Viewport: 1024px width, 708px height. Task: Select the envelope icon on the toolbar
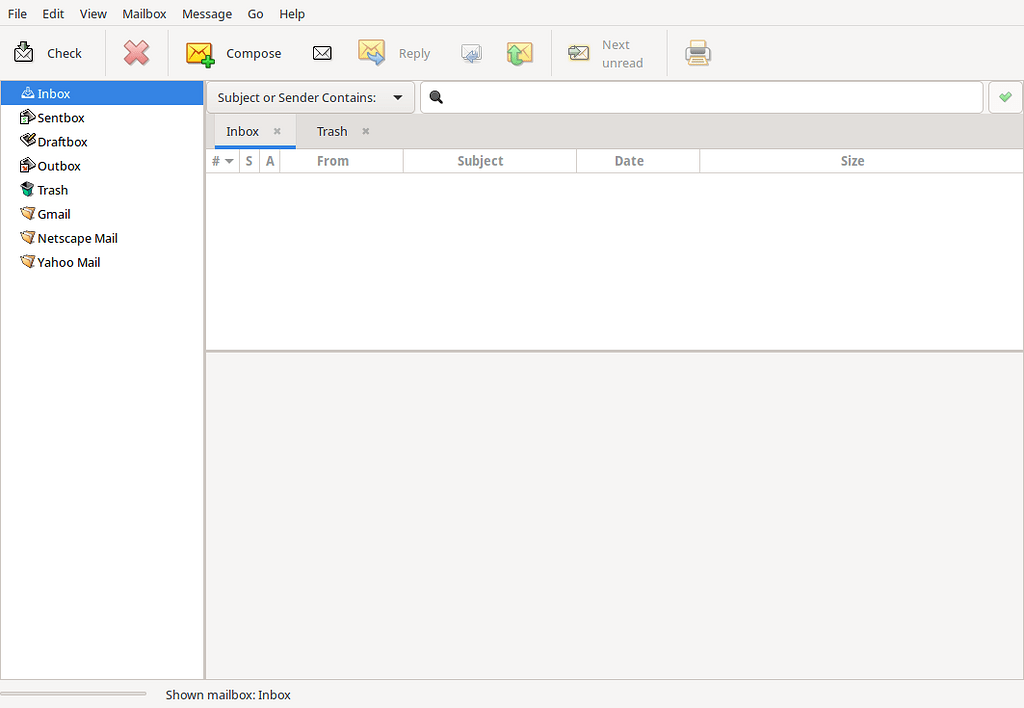click(322, 52)
